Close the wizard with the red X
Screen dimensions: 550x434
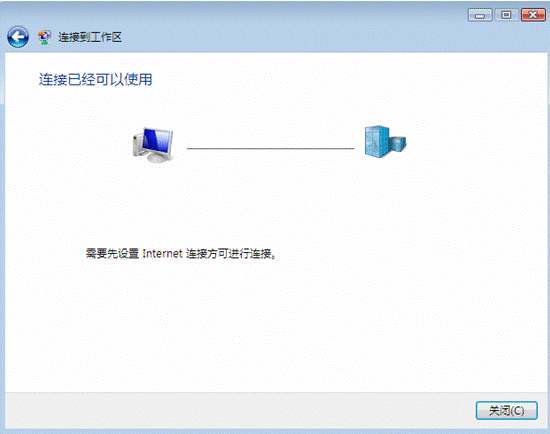[x=533, y=15]
